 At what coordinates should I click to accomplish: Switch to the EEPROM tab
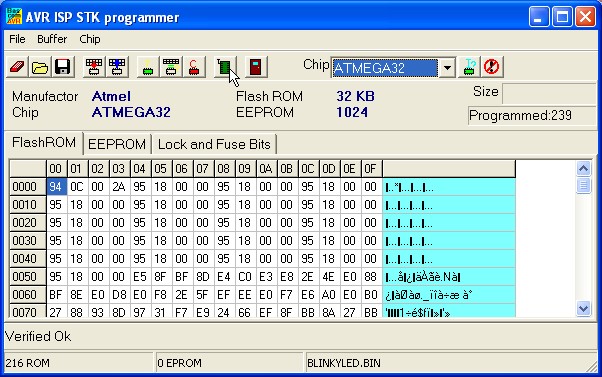click(117, 144)
